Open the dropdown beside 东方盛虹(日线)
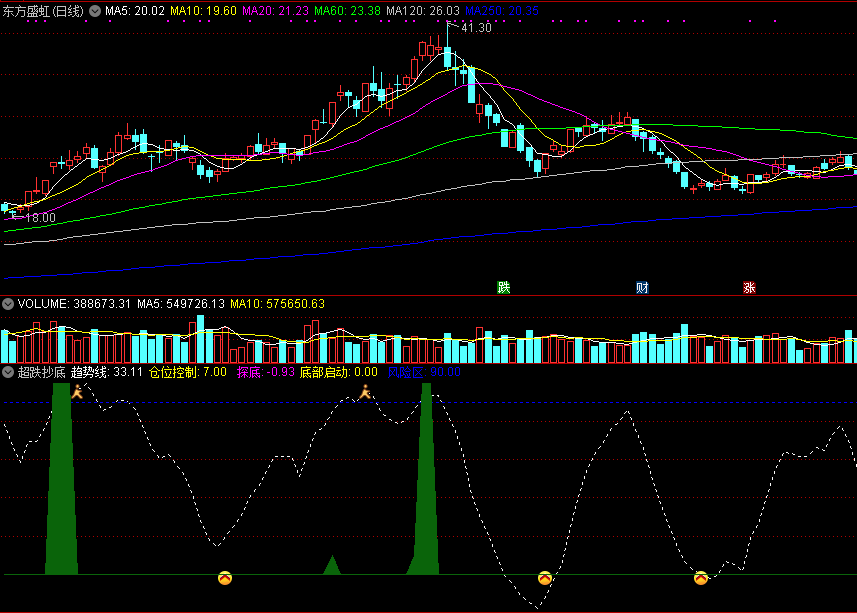857x613 pixels. (95, 11)
